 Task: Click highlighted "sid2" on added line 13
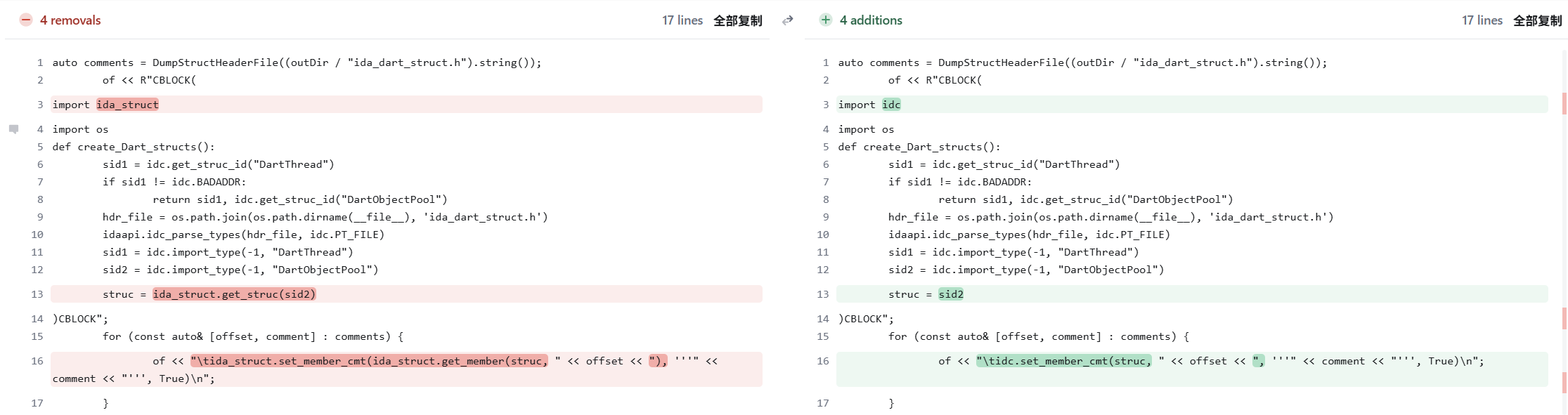(951, 294)
